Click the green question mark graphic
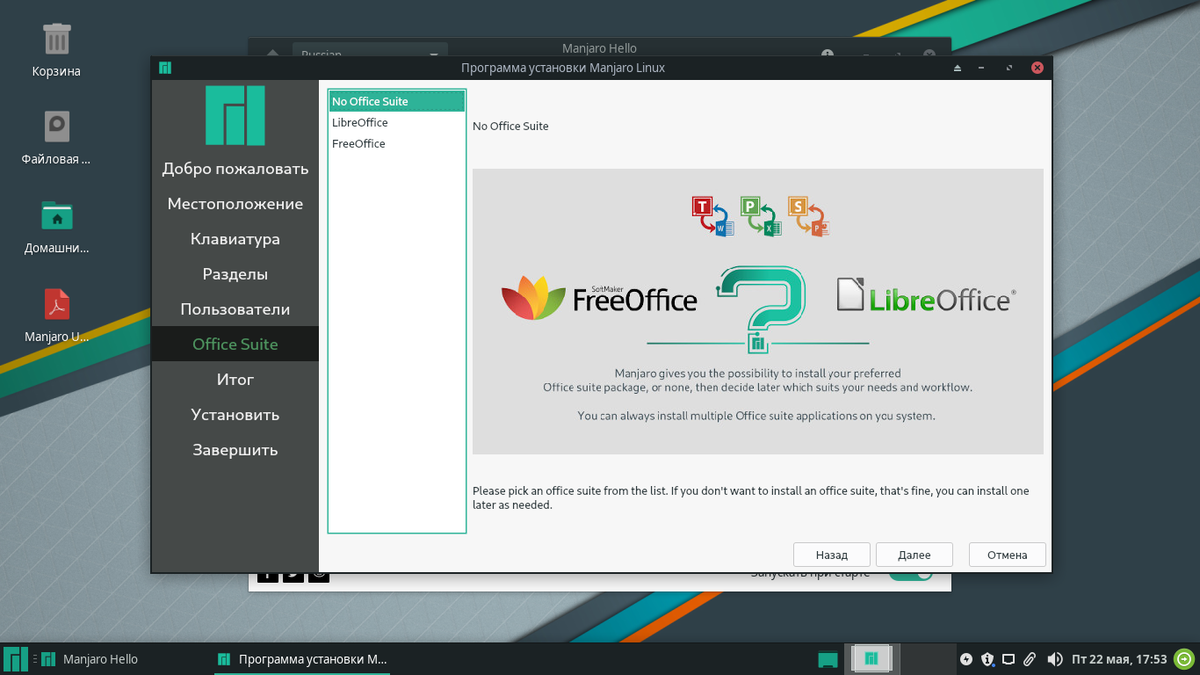 pos(761,309)
